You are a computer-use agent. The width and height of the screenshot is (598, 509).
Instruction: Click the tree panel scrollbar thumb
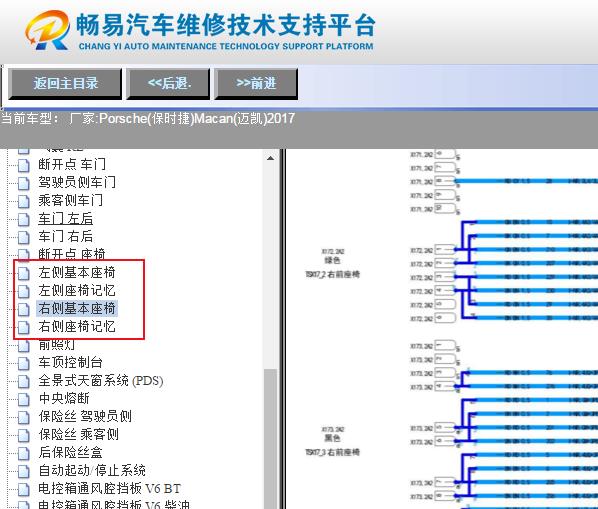[270, 438]
